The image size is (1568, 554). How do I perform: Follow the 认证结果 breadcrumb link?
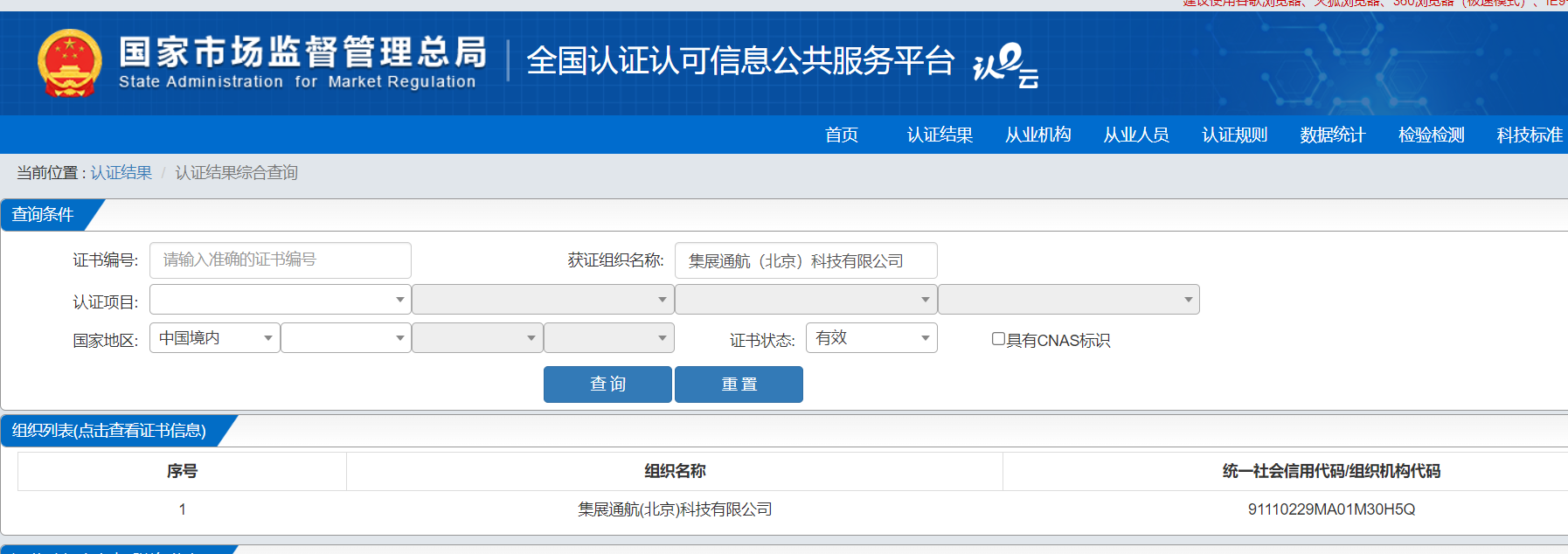[x=121, y=173]
